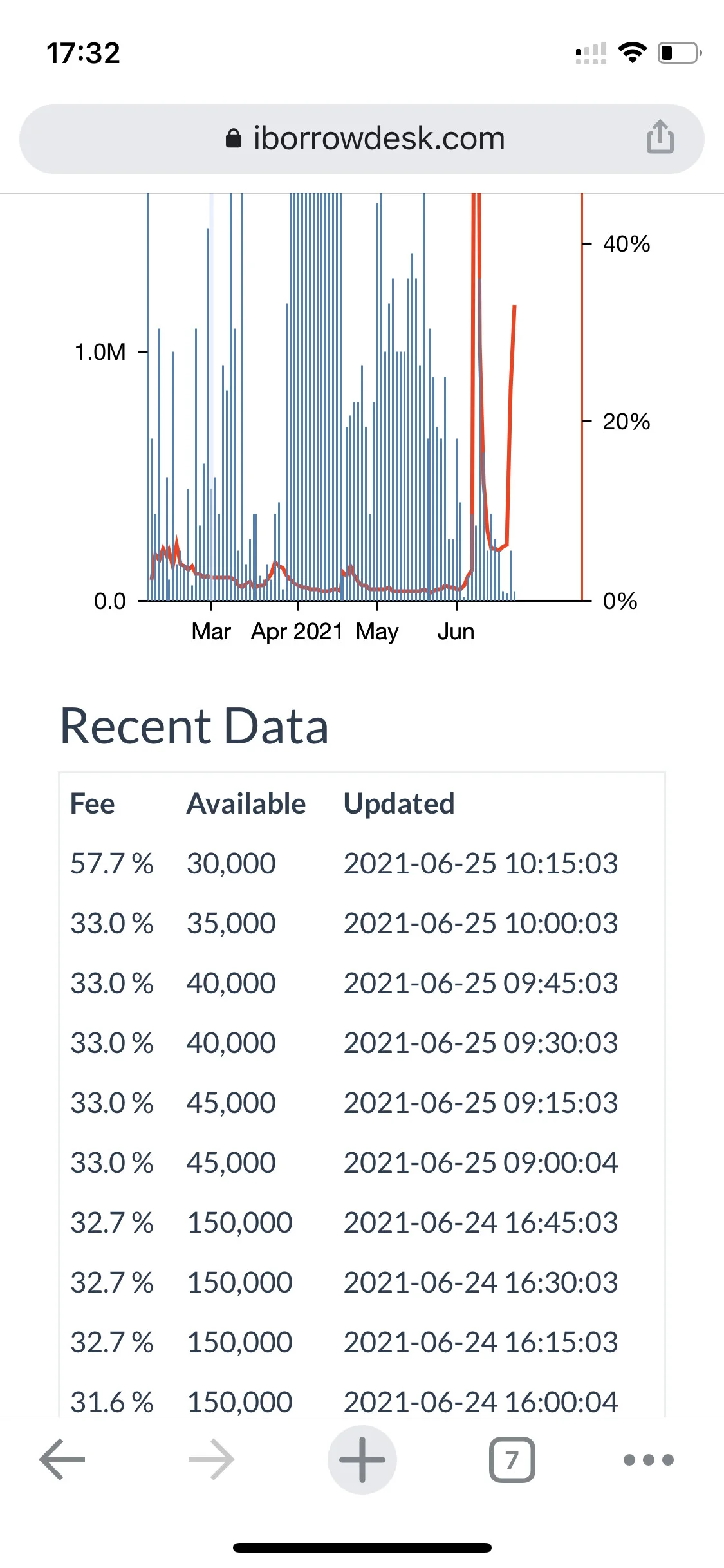Select row updated 2021-06-25 09:00:04

click(362, 1162)
